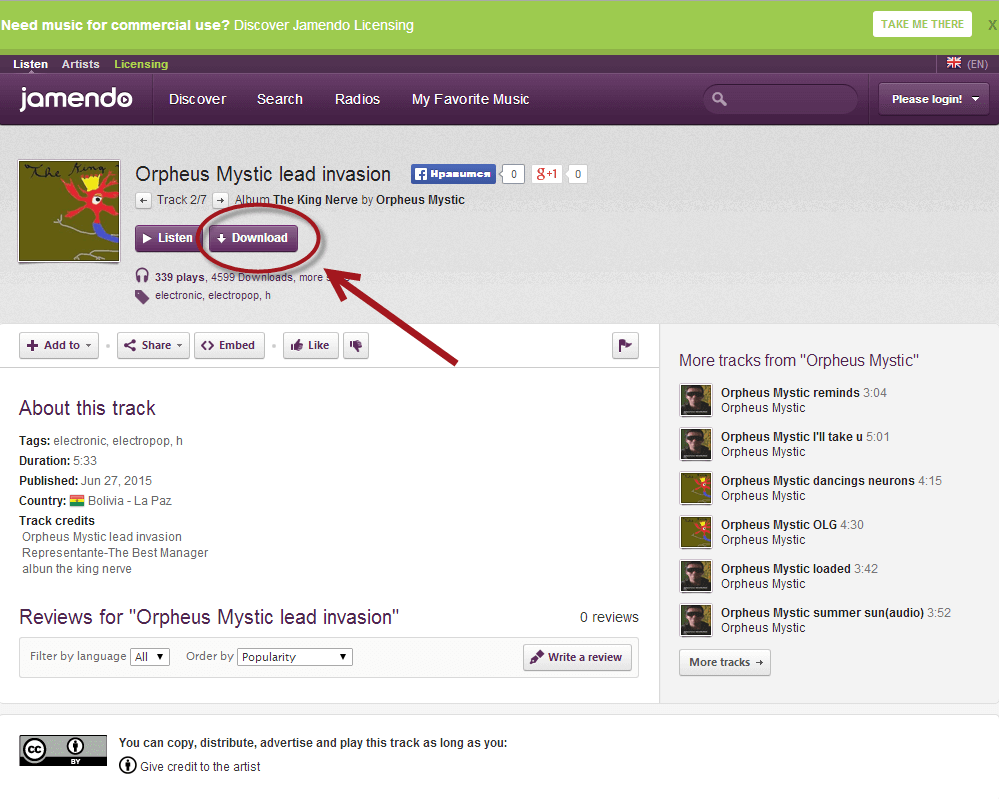Open the Filter by language dropdown
The width and height of the screenshot is (999, 799).
pos(150,657)
